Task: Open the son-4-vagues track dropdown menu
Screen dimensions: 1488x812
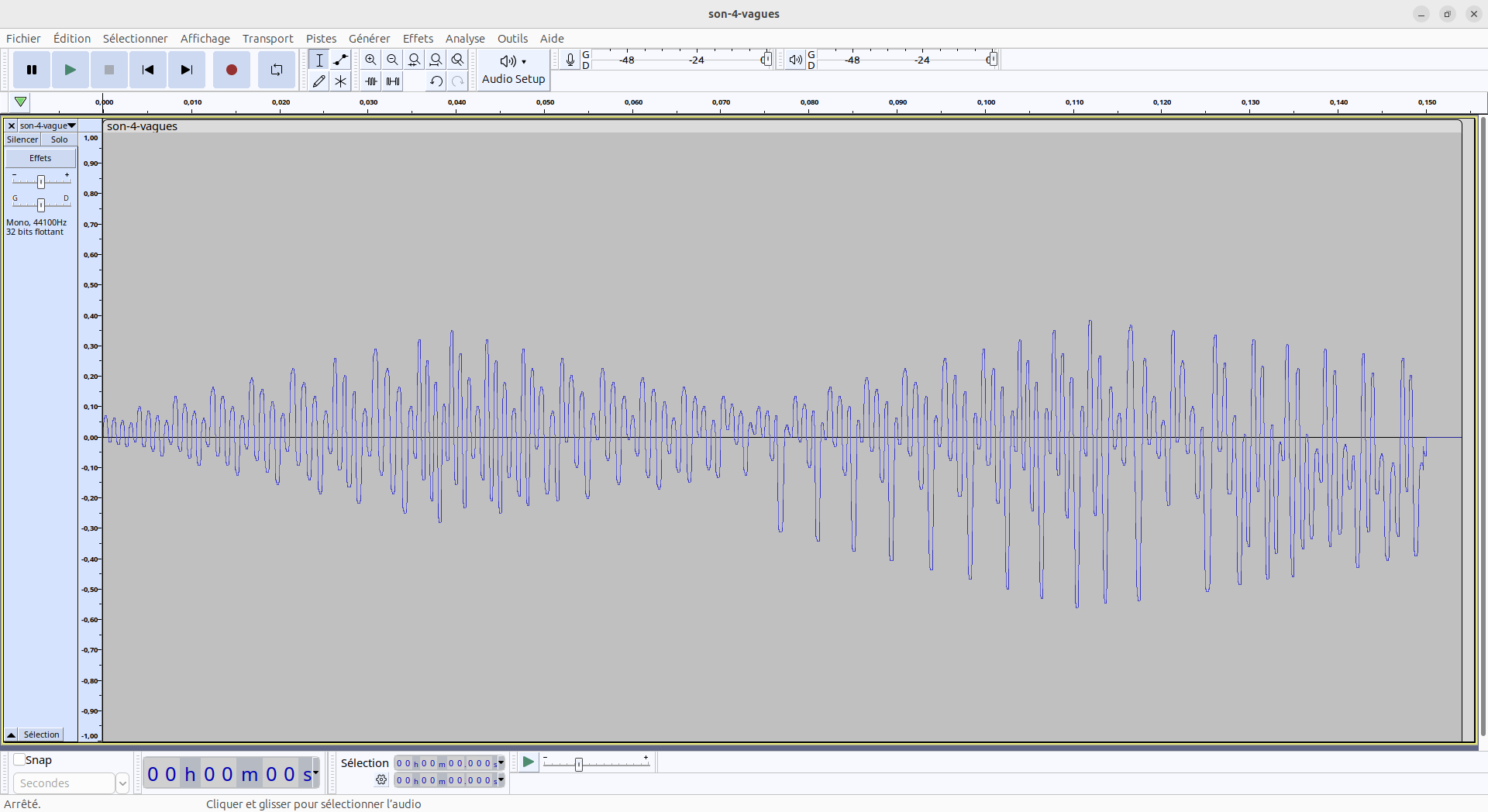Action: (x=47, y=126)
